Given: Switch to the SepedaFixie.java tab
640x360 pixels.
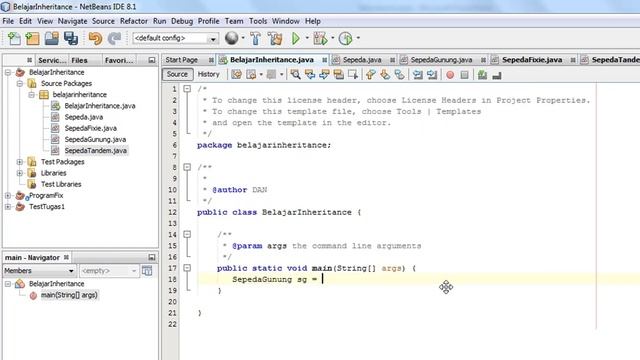Looking at the screenshot, I should 532,60.
